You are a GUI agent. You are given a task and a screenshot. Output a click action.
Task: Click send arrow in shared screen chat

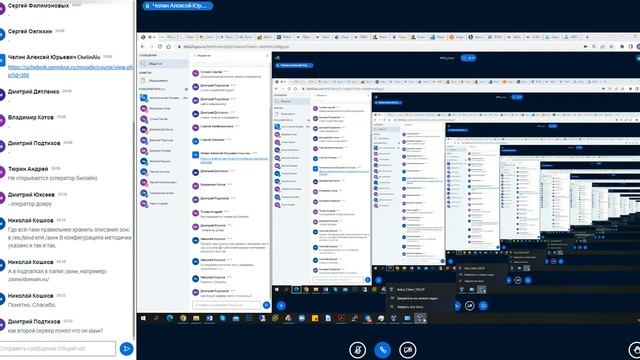point(267,305)
